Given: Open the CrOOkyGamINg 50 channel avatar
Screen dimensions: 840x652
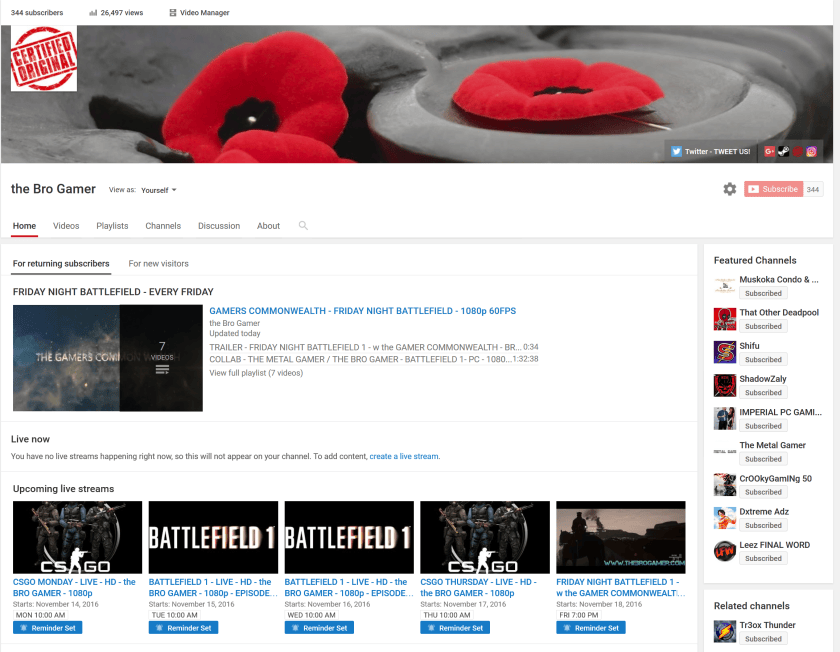Looking at the screenshot, I should (725, 485).
